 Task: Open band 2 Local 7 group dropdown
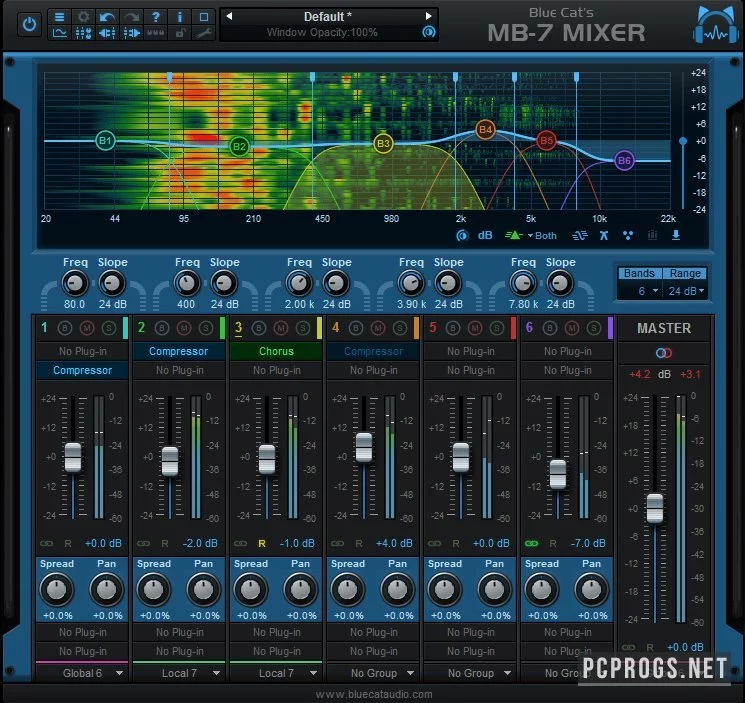[179, 673]
